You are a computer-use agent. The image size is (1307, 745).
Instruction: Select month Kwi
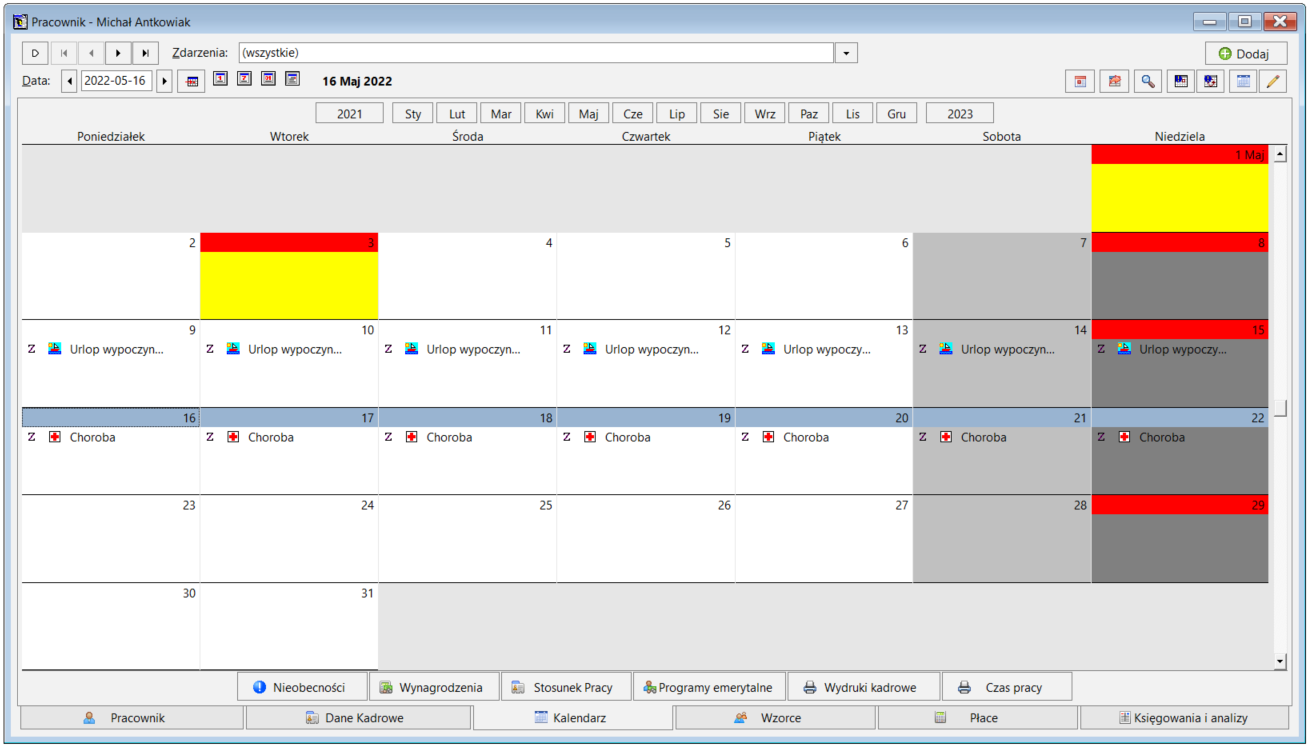point(545,114)
